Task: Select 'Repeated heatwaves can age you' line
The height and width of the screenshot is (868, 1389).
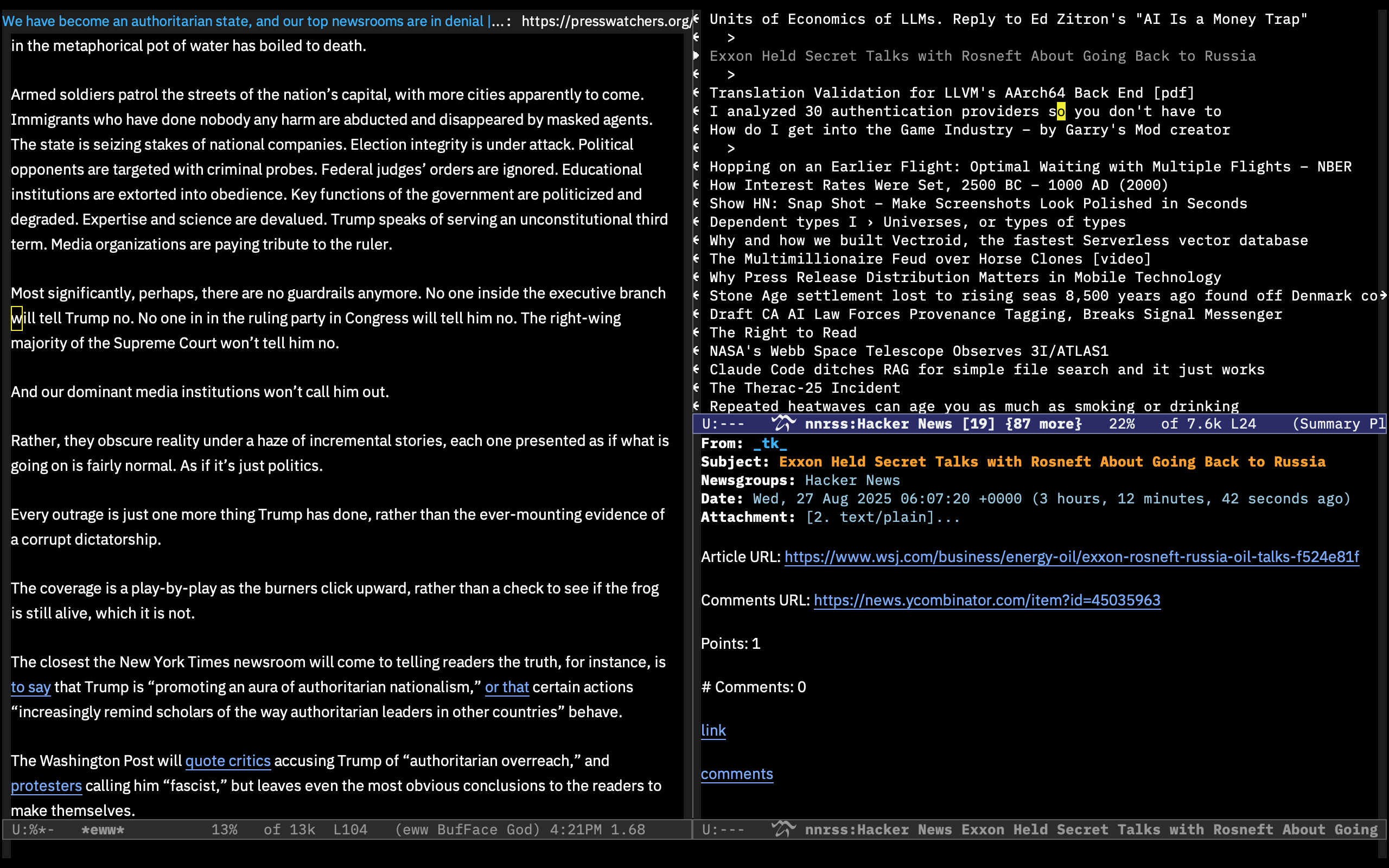Action: click(974, 406)
